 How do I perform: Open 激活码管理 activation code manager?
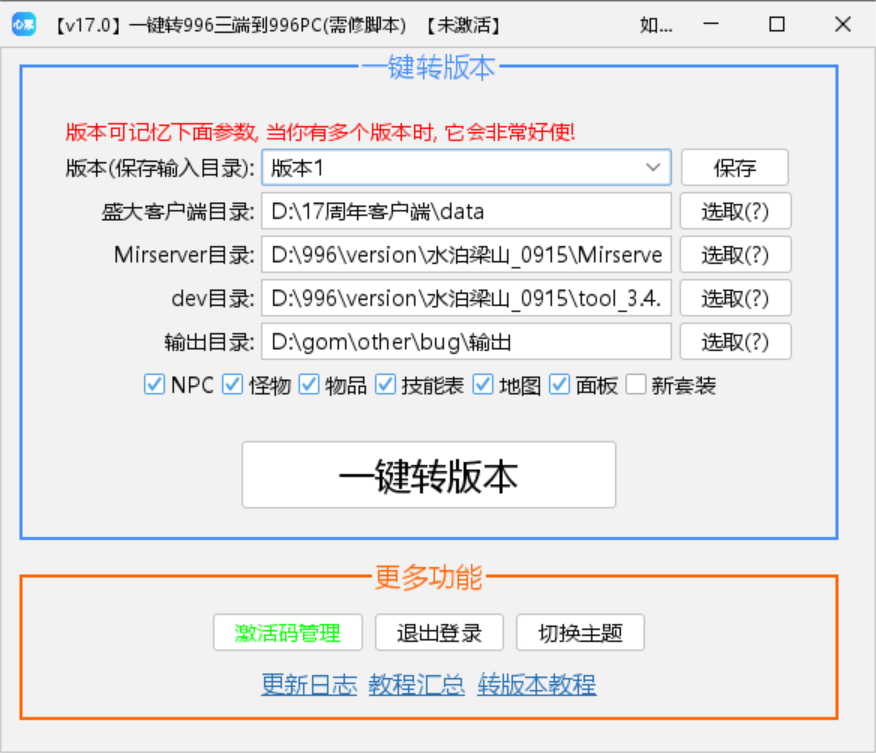coord(287,632)
